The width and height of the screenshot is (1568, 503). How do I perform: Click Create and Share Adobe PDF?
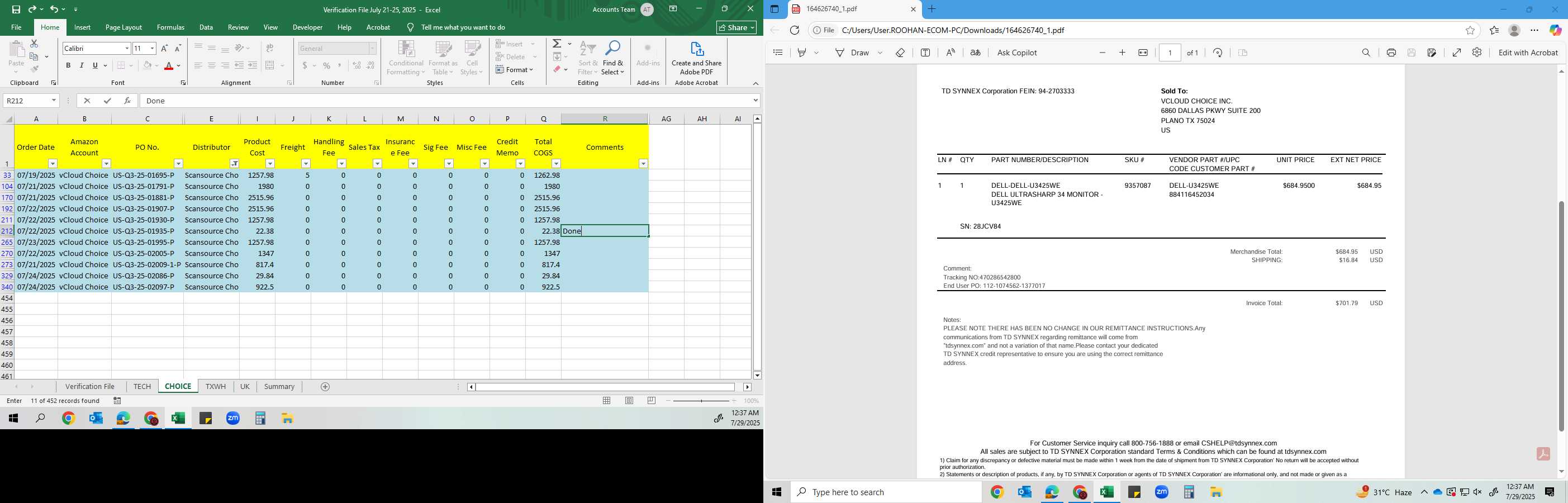[x=696, y=58]
